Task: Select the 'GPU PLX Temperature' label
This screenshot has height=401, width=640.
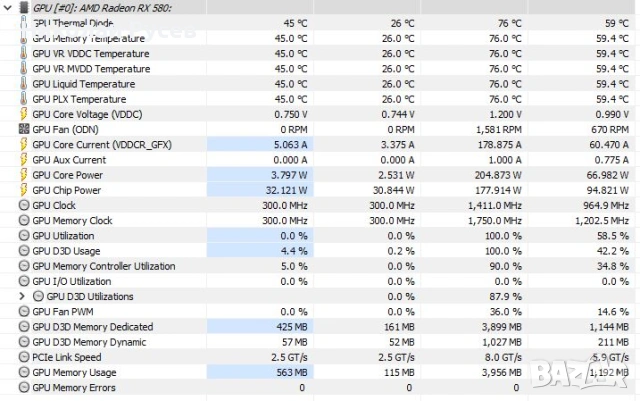Action: tap(79, 99)
